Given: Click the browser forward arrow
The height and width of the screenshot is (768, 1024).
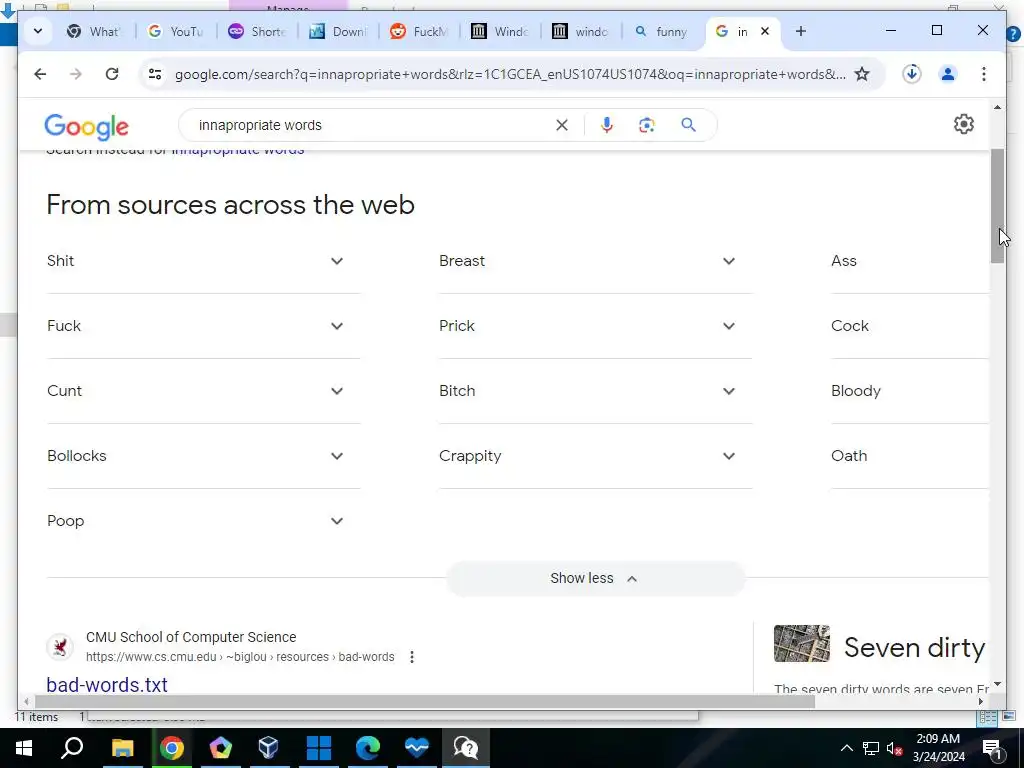Looking at the screenshot, I should pos(76,74).
